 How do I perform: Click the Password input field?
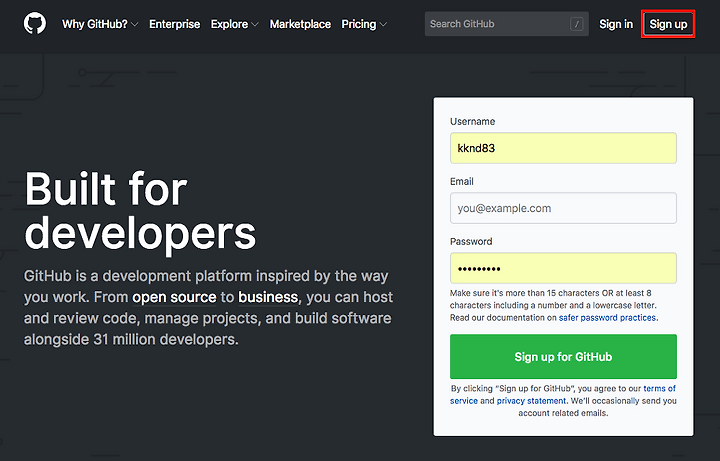(563, 268)
